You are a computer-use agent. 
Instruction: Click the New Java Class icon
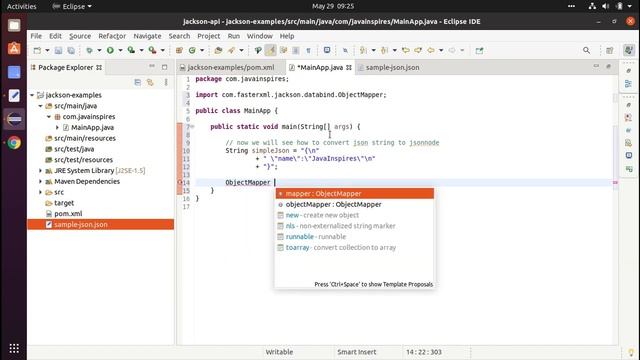192,51
